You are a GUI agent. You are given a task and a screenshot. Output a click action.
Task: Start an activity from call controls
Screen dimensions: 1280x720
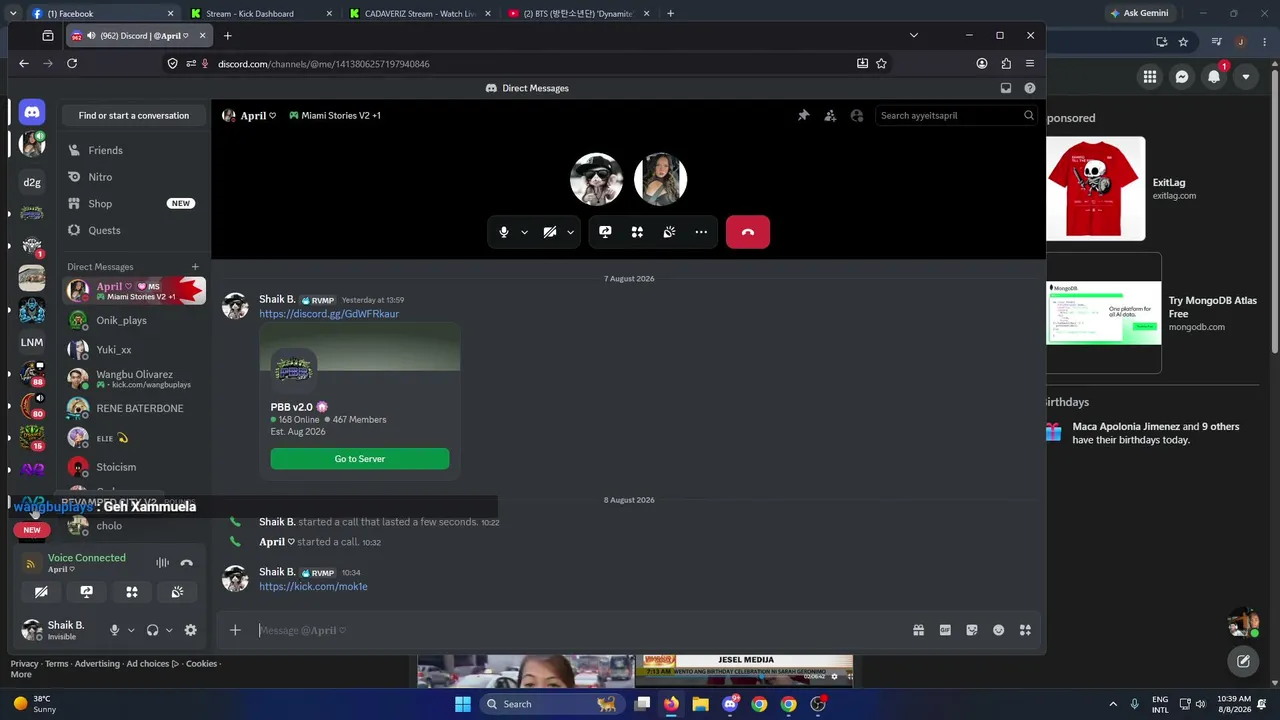click(637, 232)
